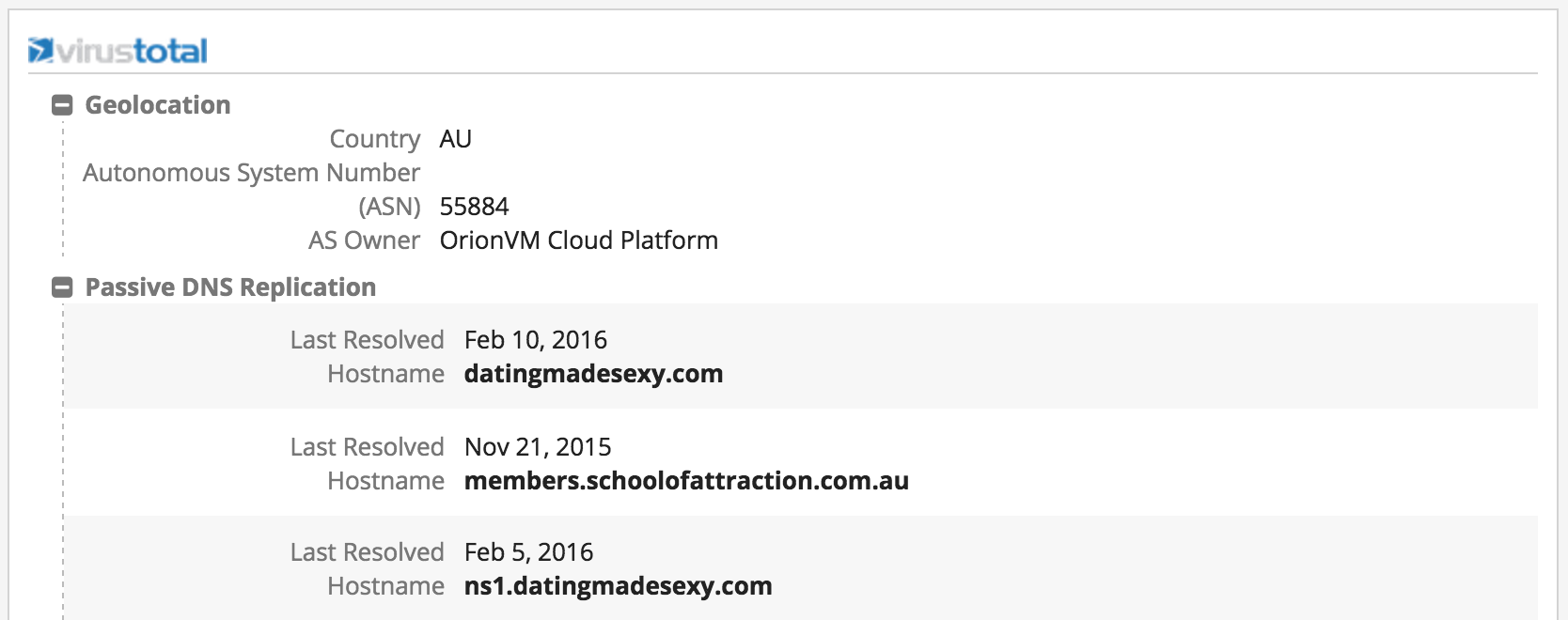Click the Nov 21, 2015 resolved date
The width and height of the screenshot is (1568, 620).
tap(538, 447)
